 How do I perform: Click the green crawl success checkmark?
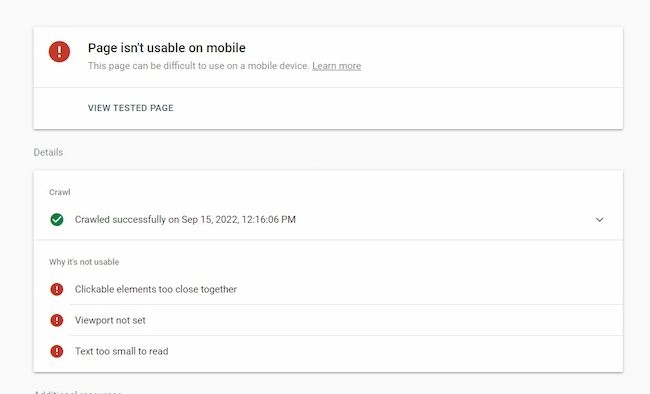(x=57, y=219)
